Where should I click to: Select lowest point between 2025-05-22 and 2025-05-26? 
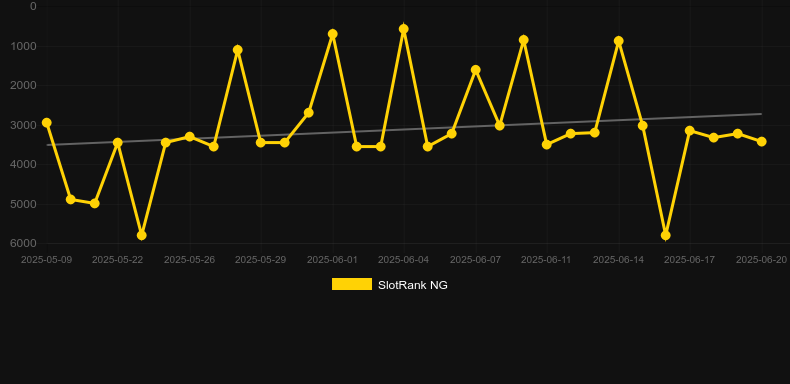[x=142, y=235]
